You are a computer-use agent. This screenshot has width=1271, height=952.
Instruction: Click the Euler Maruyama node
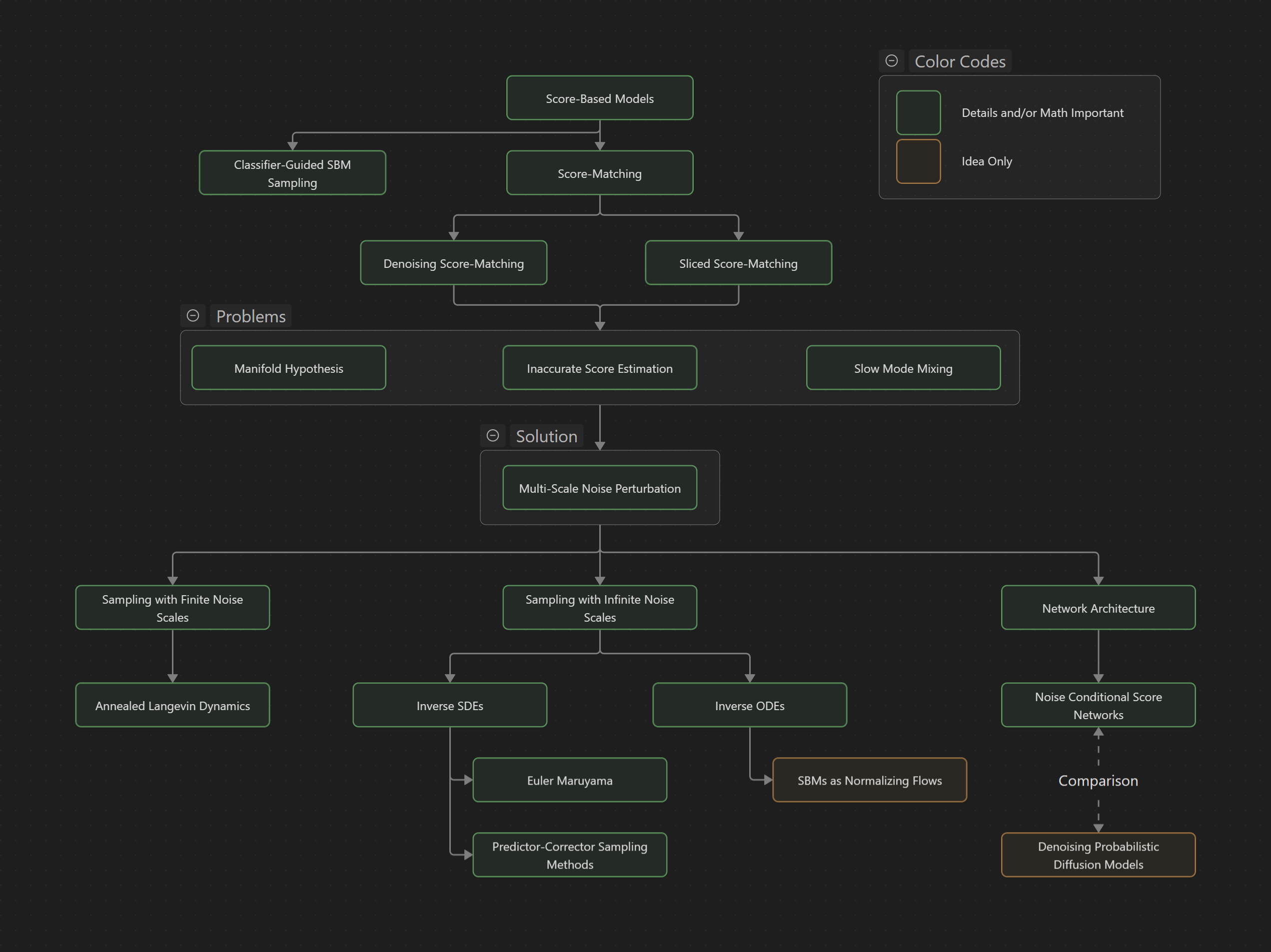point(569,780)
